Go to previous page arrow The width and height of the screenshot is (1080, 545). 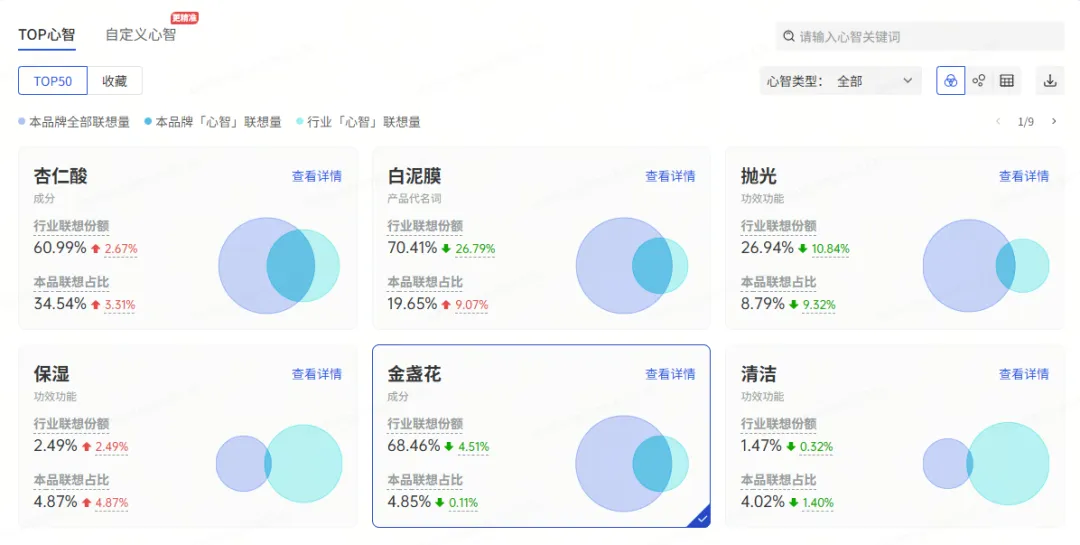(997, 122)
